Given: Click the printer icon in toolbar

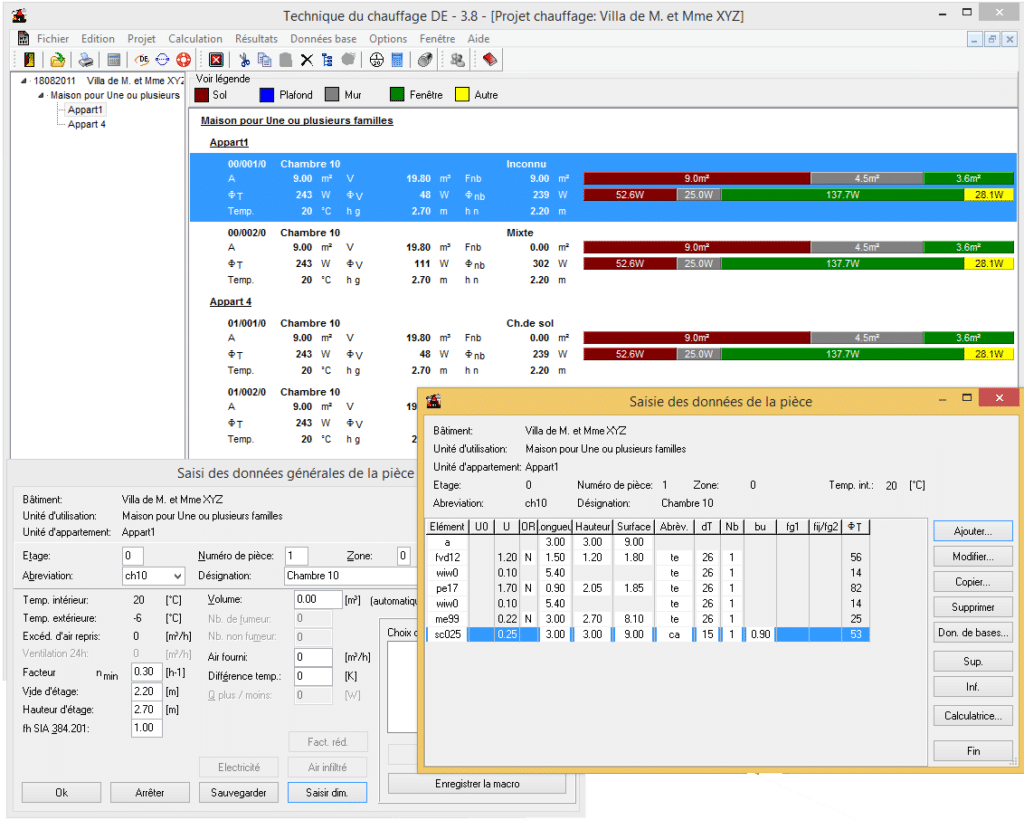Looking at the screenshot, I should click(x=87, y=60).
